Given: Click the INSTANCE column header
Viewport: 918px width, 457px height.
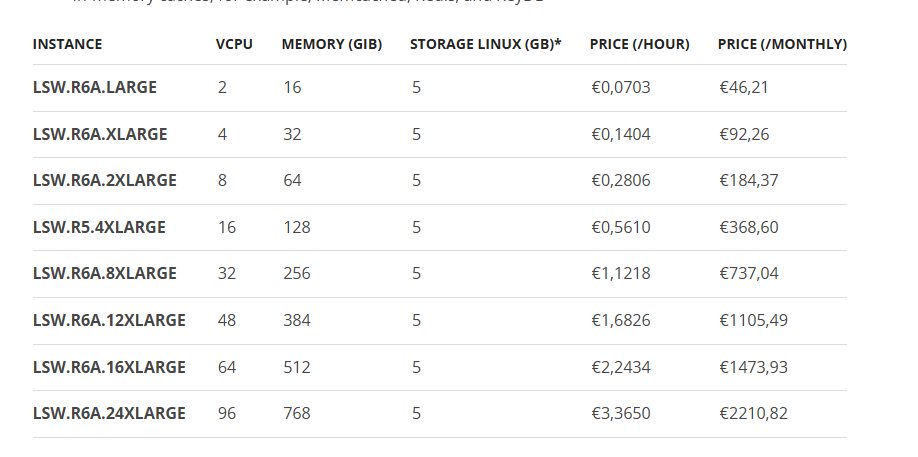Looking at the screenshot, I should [x=67, y=44].
